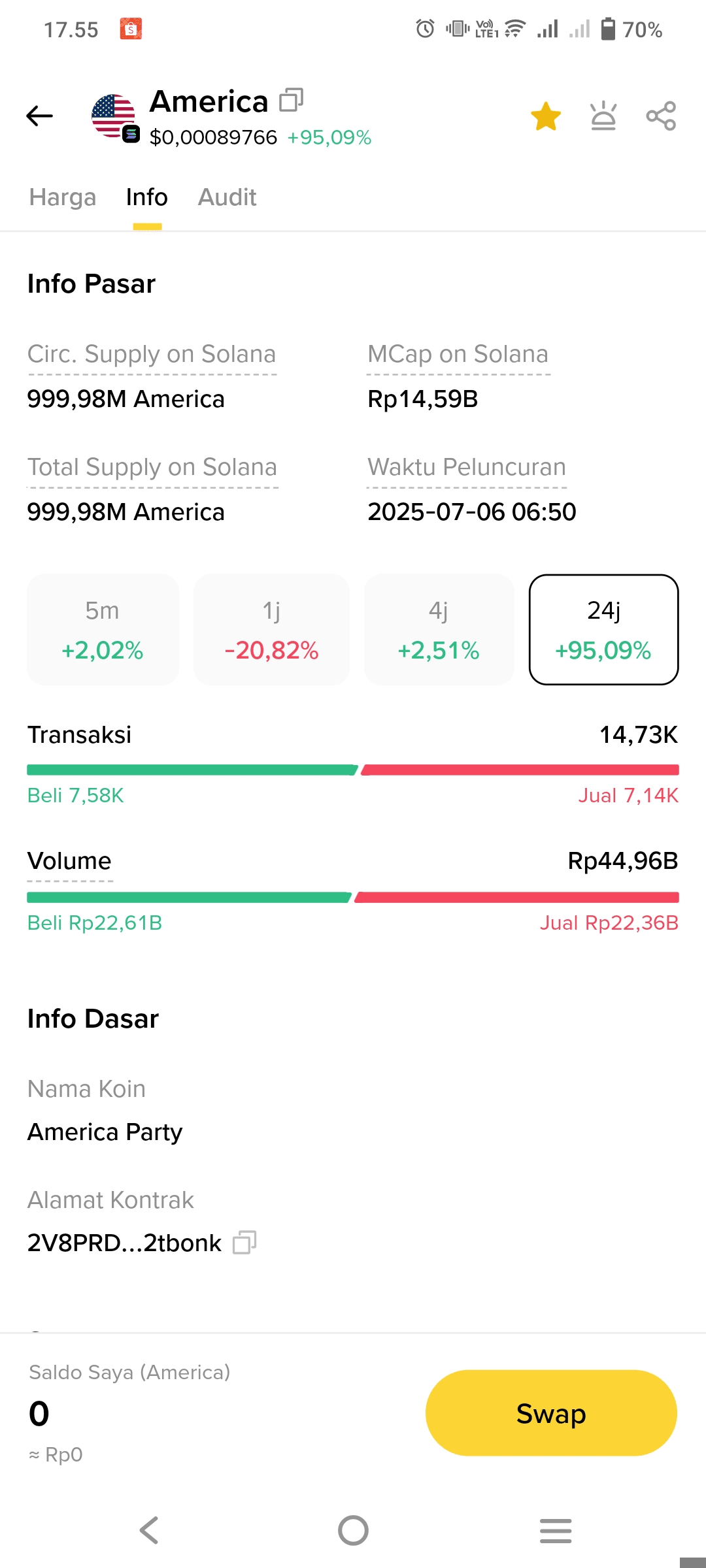Open the Android recent apps menu

pyautogui.click(x=556, y=1530)
